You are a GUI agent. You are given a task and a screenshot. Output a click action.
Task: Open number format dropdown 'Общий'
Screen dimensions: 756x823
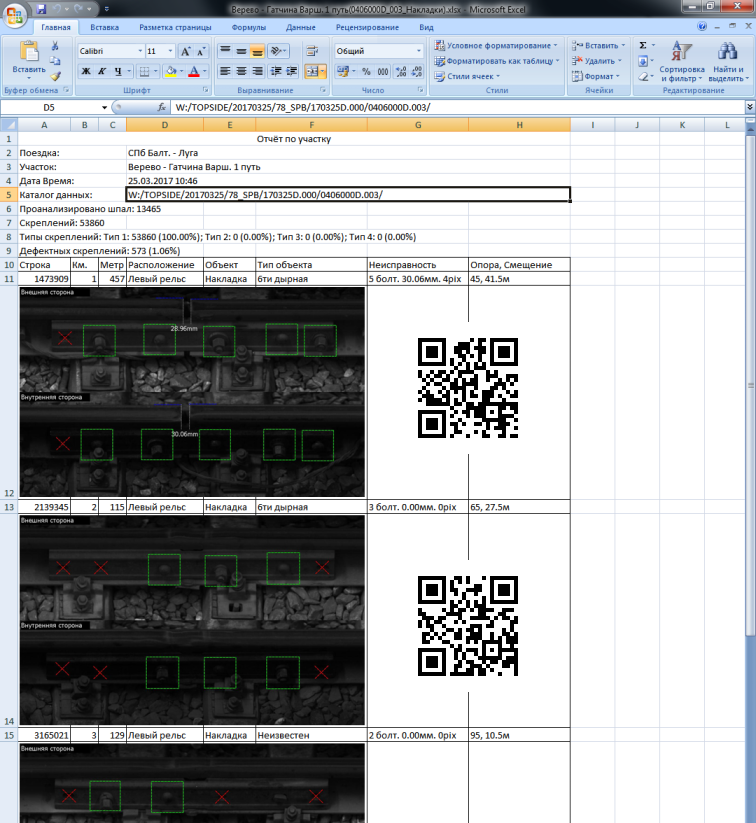point(418,51)
